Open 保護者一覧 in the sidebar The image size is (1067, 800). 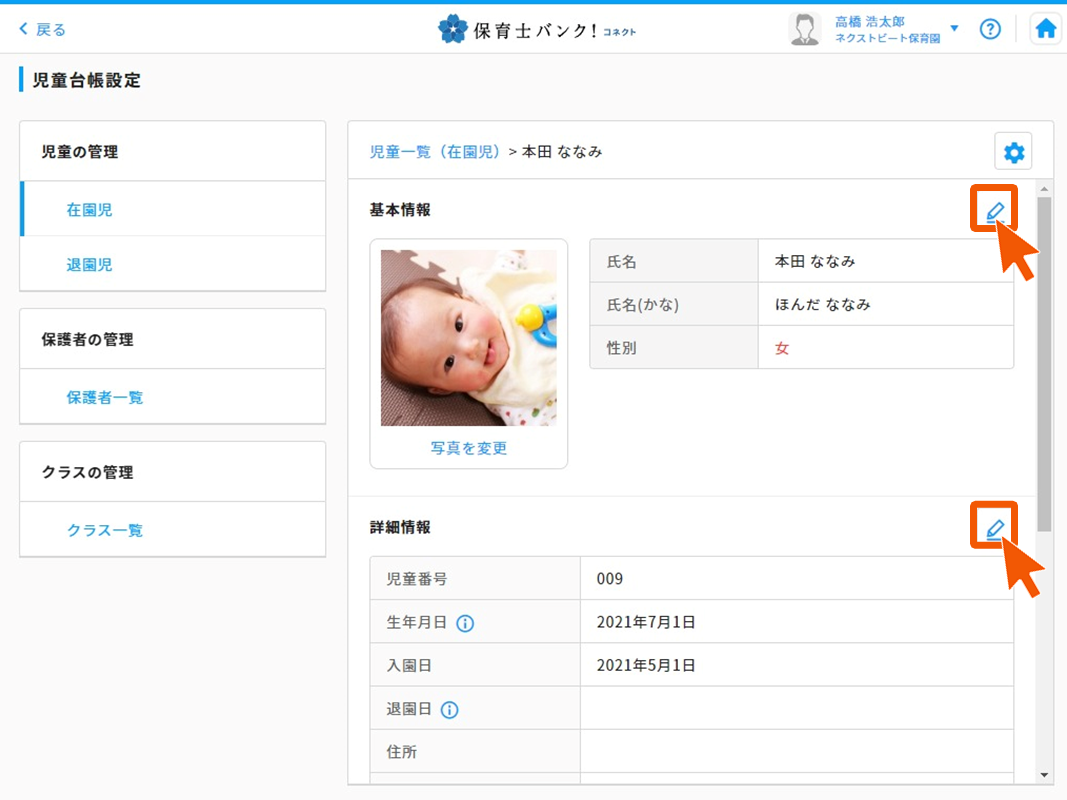tap(105, 397)
